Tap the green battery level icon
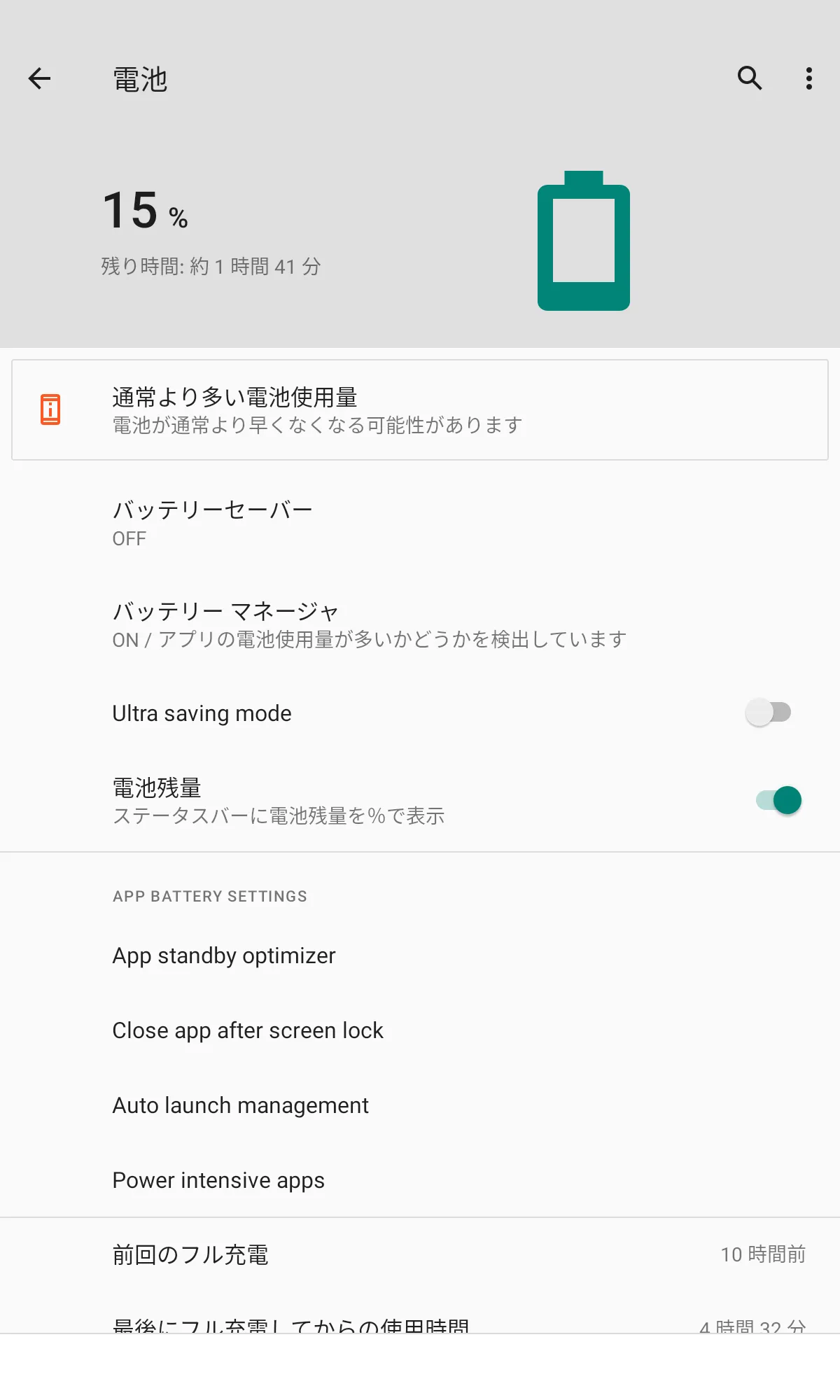 [584, 241]
